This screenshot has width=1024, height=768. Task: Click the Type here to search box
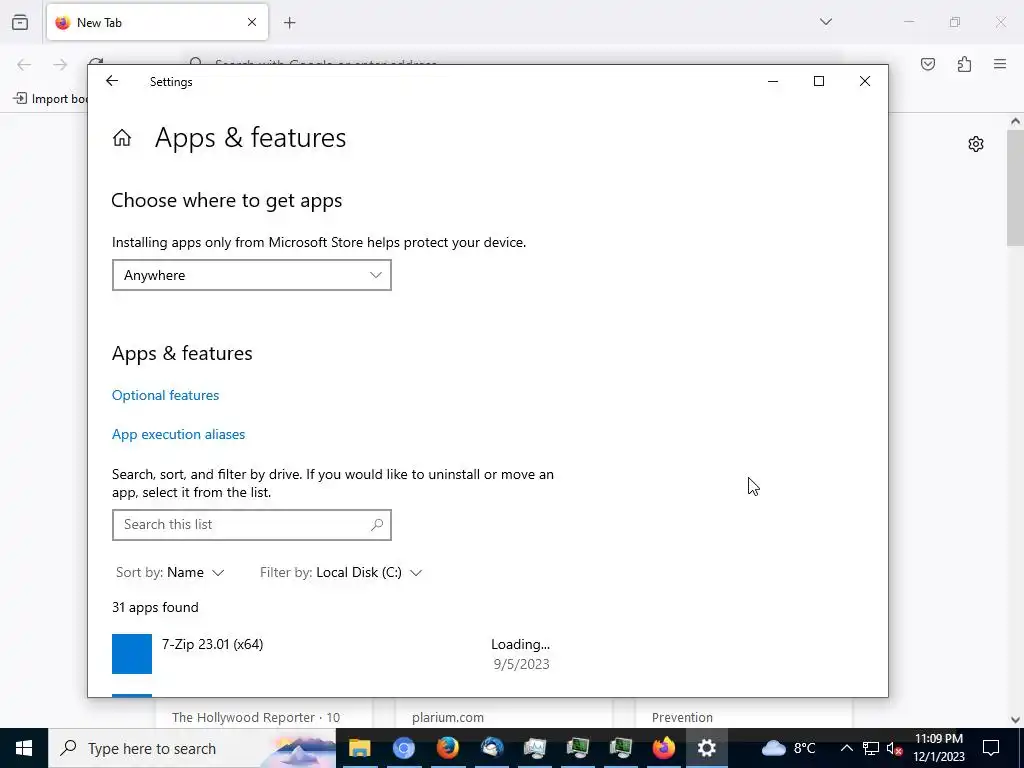click(x=192, y=748)
